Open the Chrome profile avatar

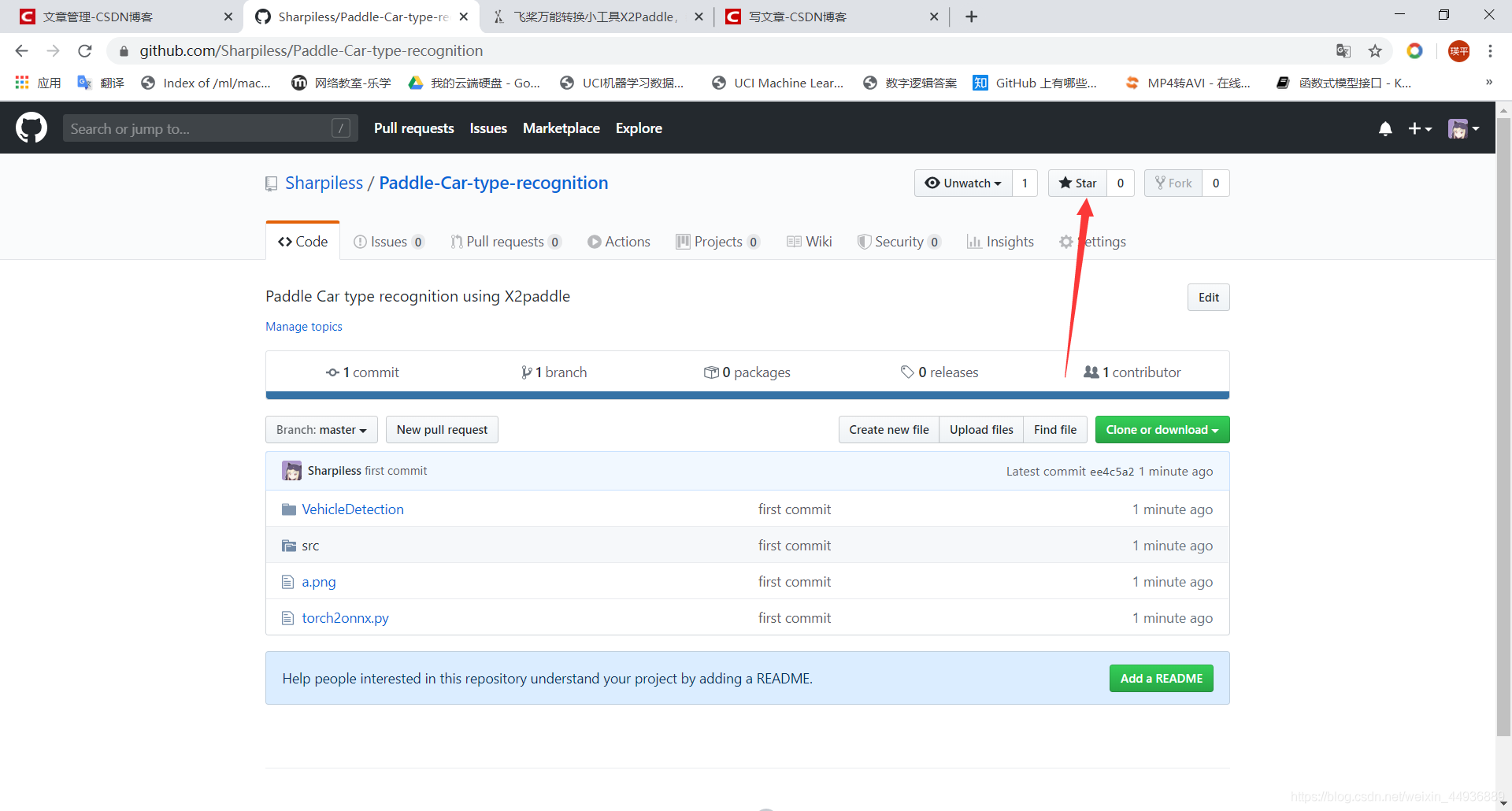(1459, 51)
